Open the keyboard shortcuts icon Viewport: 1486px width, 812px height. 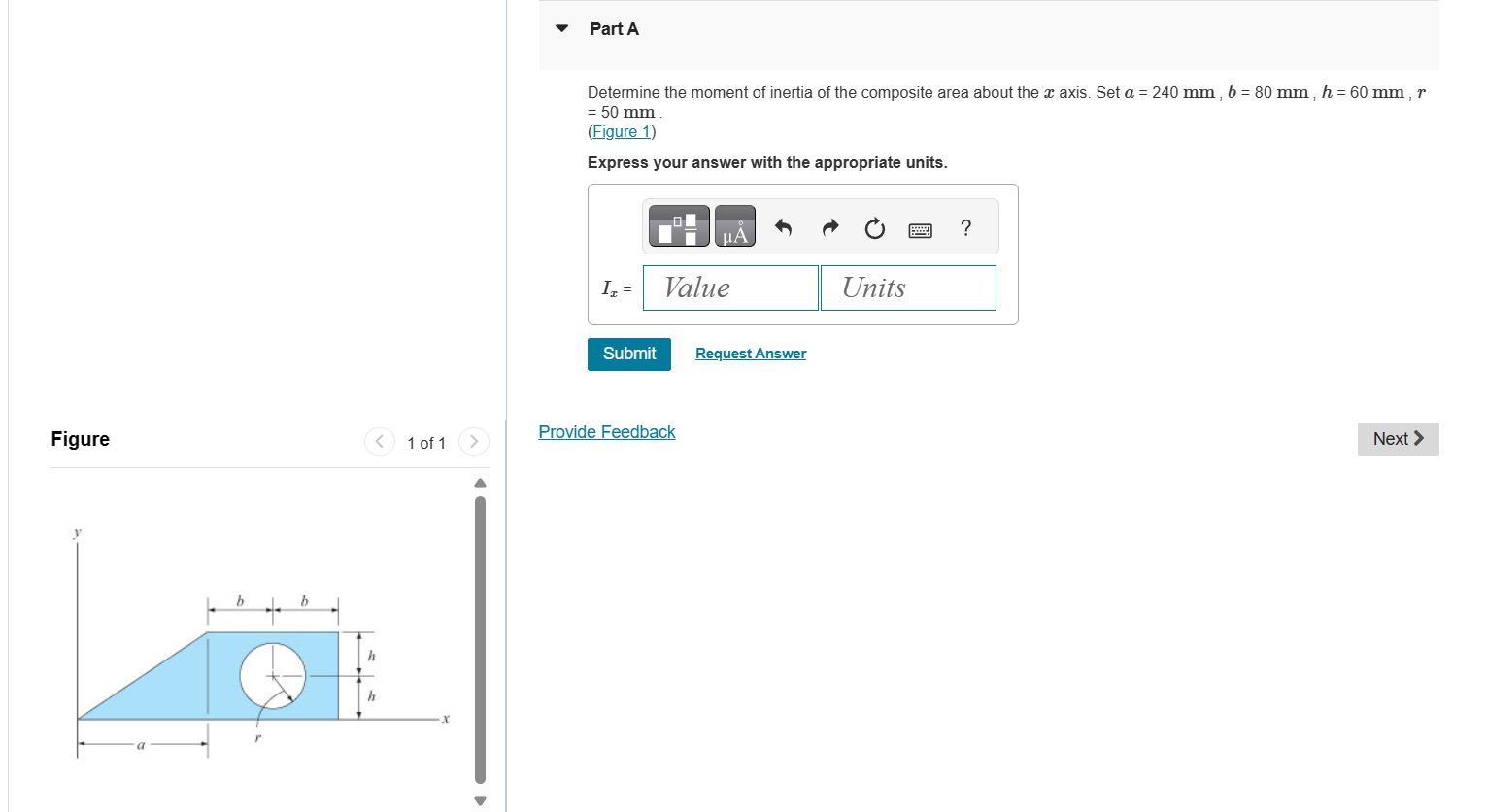pos(920,229)
